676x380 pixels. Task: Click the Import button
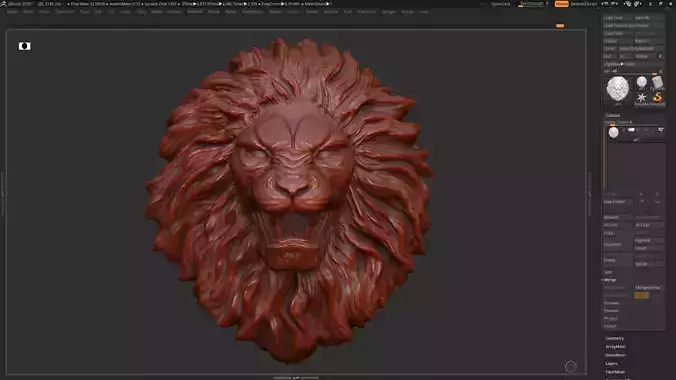click(x=618, y=41)
